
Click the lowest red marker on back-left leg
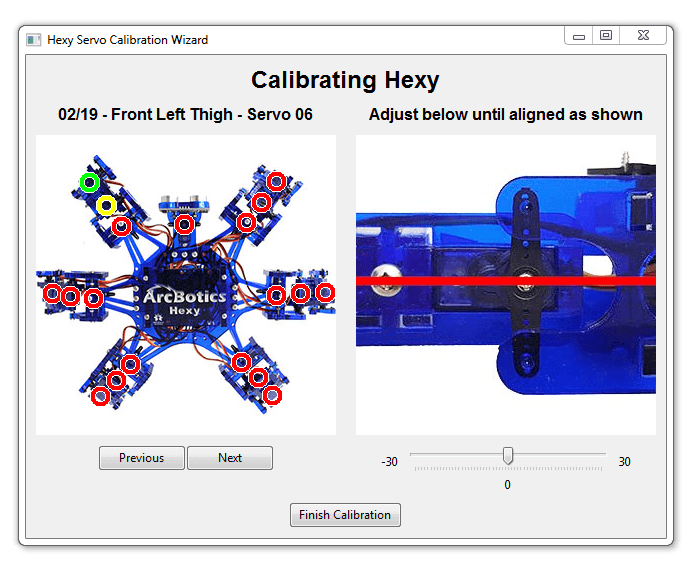(x=100, y=397)
